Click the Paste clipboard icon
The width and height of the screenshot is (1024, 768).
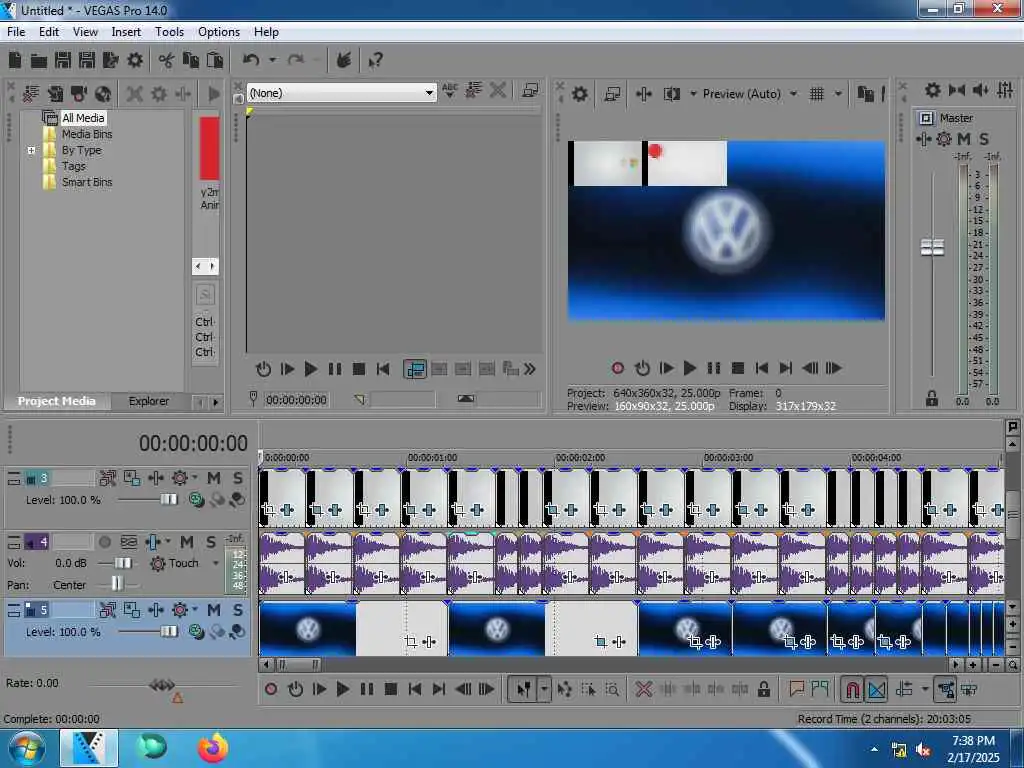pyautogui.click(x=214, y=60)
